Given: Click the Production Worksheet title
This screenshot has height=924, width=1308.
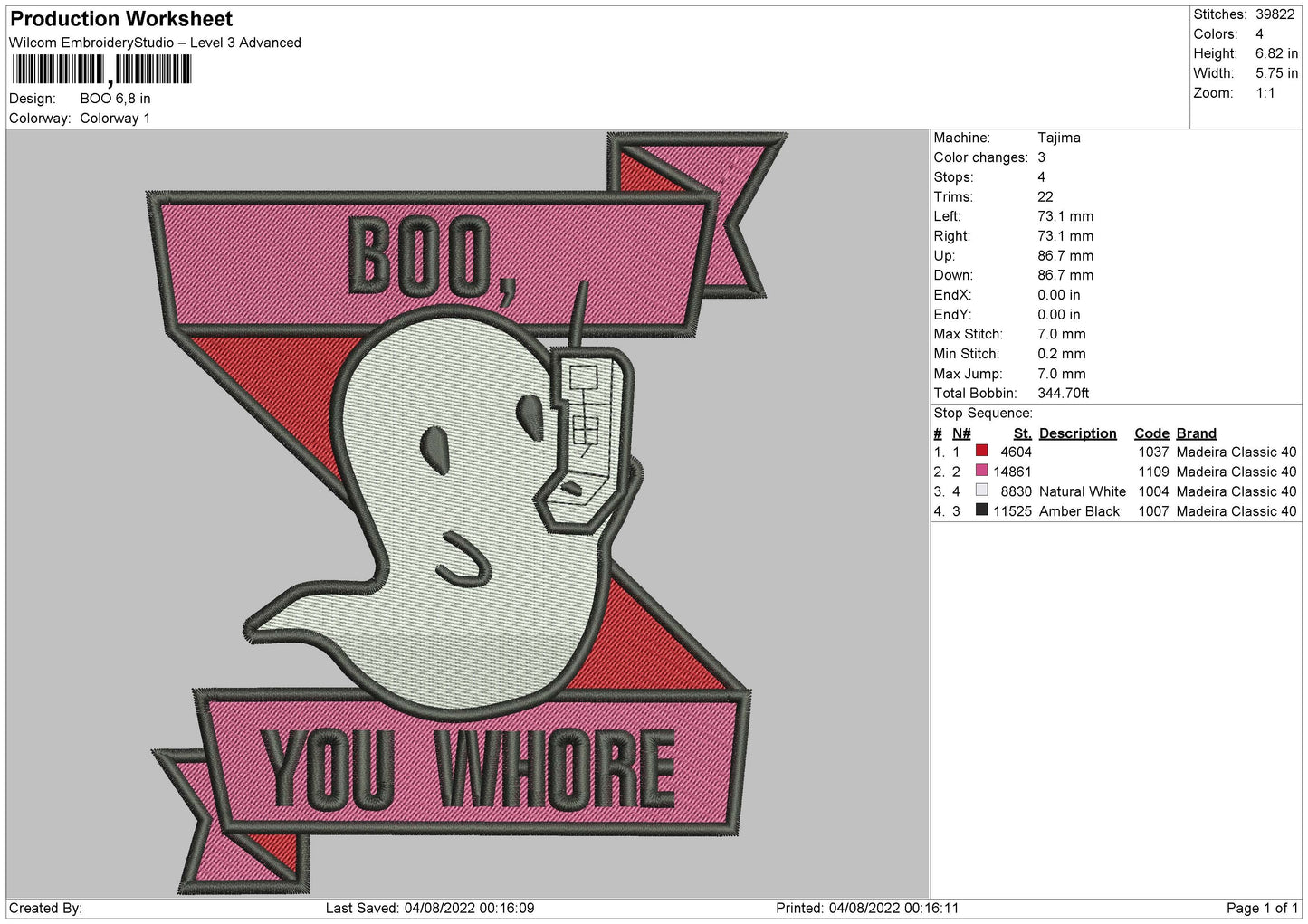Looking at the screenshot, I should tap(121, 19).
